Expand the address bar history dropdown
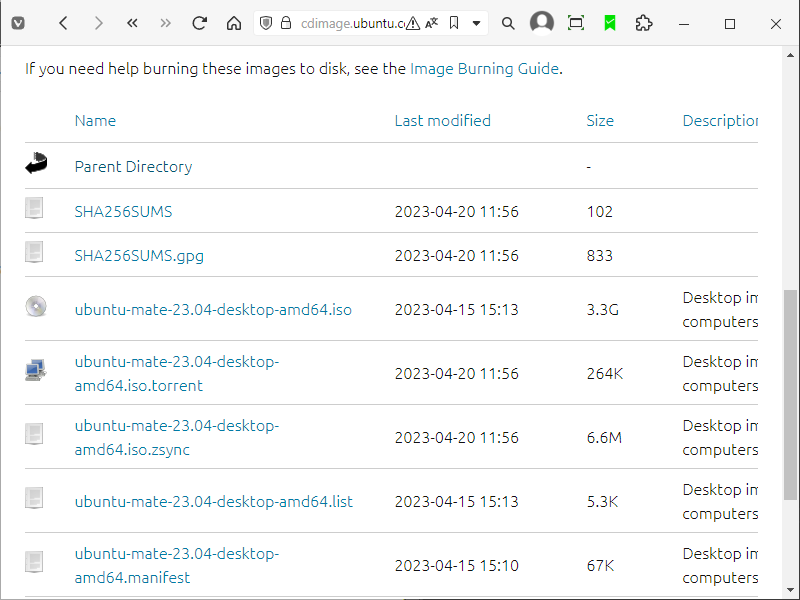Screen dimensions: 800x600 (477, 23)
